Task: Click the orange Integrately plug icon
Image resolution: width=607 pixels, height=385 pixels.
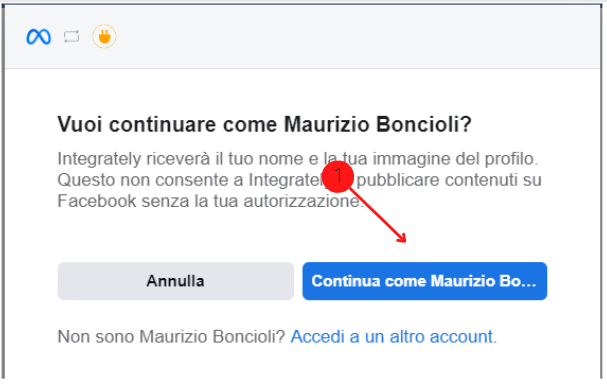Action: coord(104,37)
